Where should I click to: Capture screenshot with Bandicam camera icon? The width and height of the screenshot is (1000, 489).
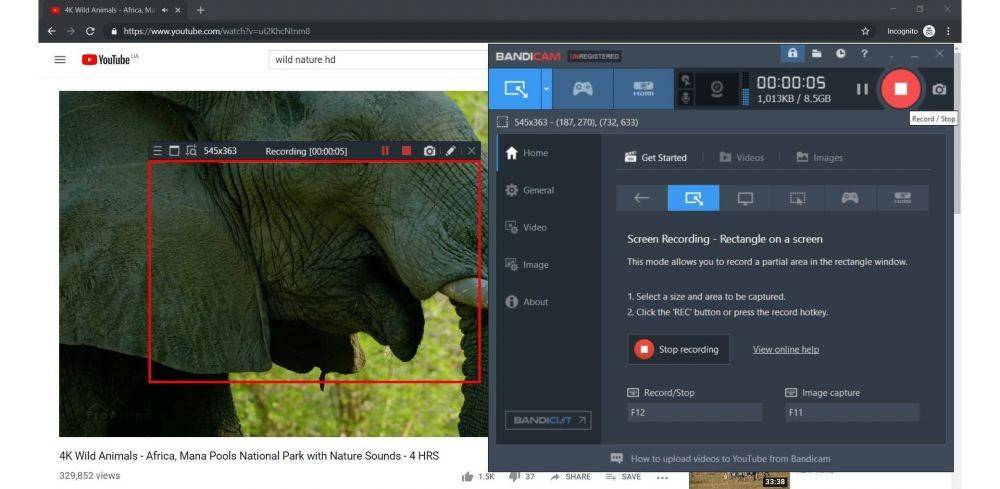click(x=939, y=89)
